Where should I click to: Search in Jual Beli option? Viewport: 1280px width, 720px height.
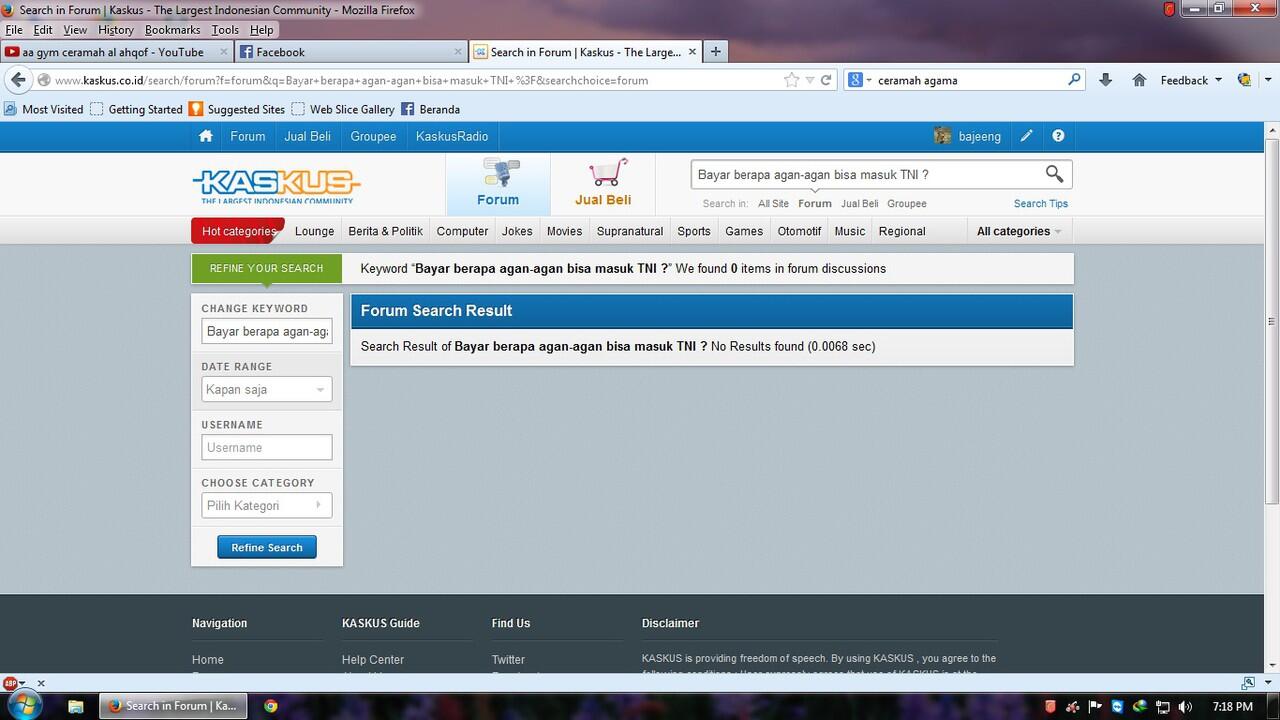860,203
